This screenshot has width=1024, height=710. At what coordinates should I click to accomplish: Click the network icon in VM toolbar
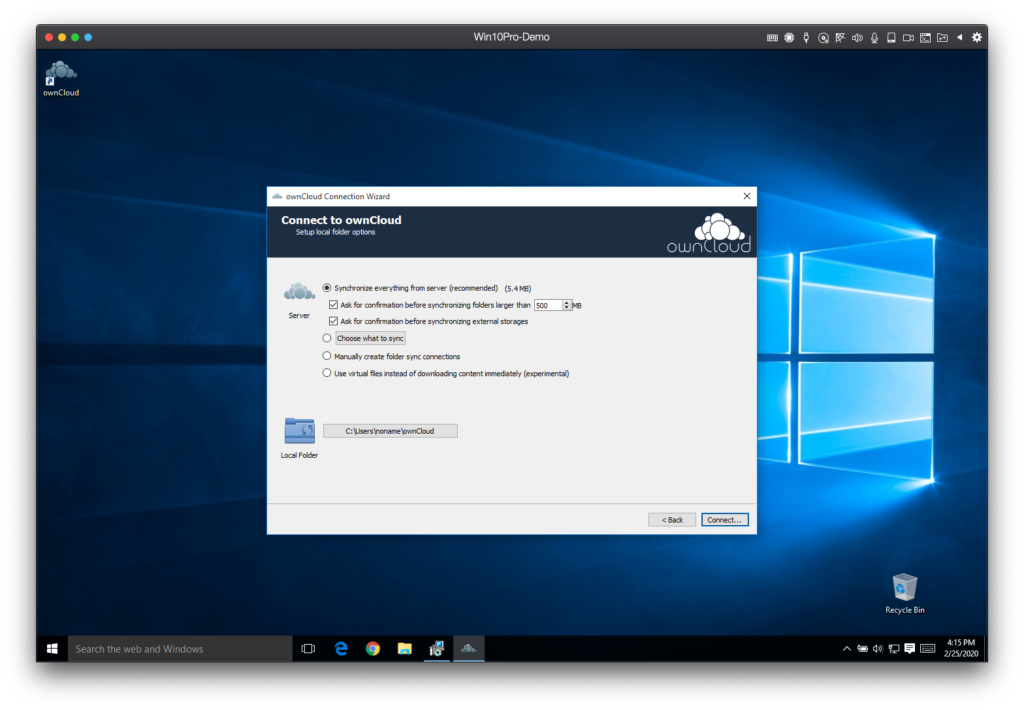840,38
